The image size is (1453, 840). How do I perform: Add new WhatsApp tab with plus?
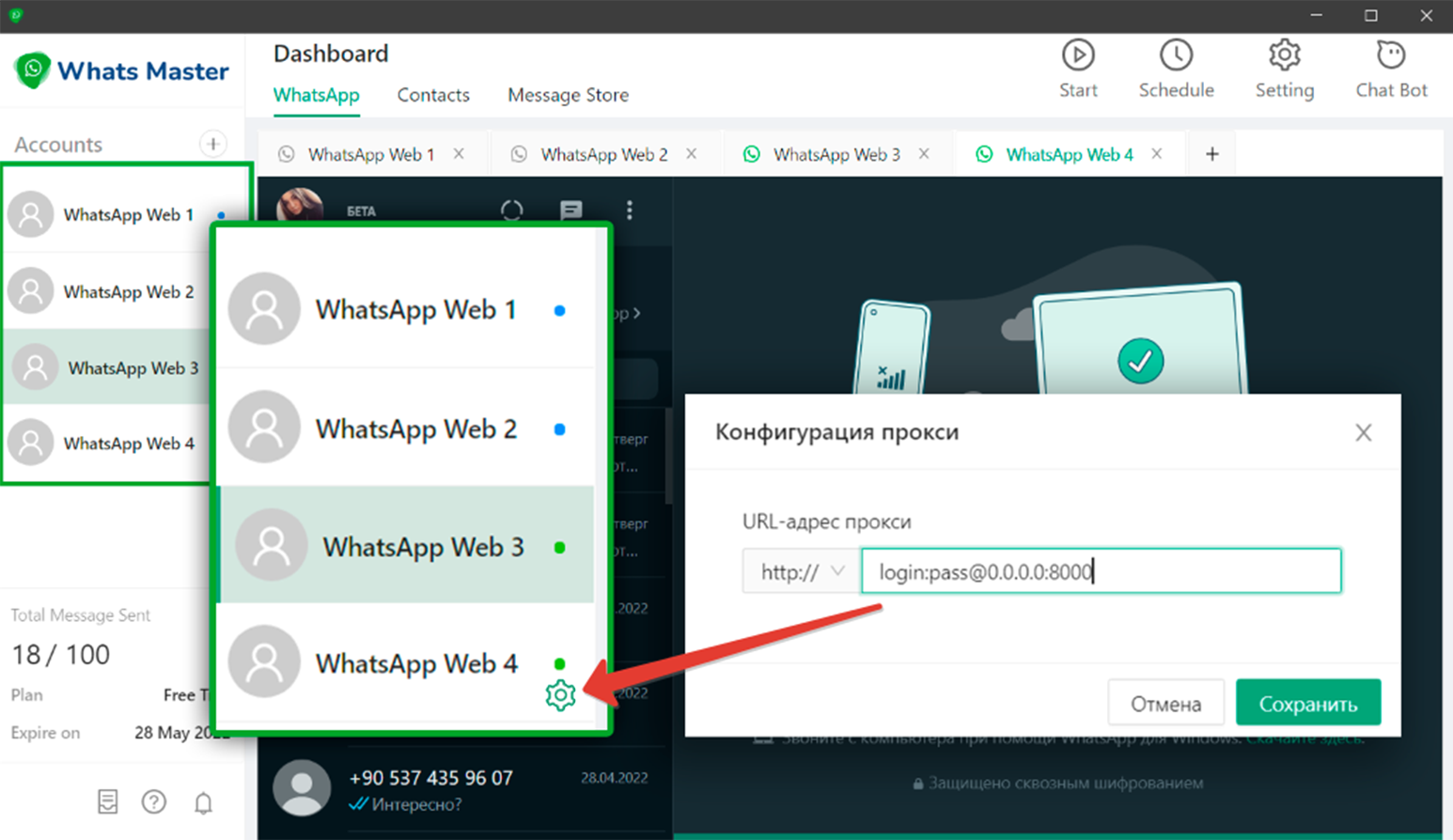coord(1212,154)
